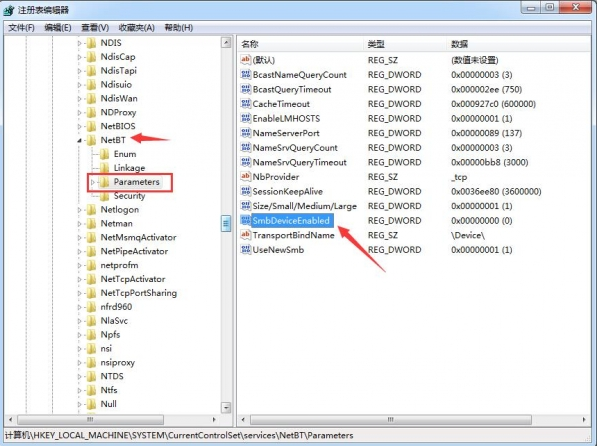Select the Null tree item
Viewport: 598px width, 446px height.
point(108,404)
